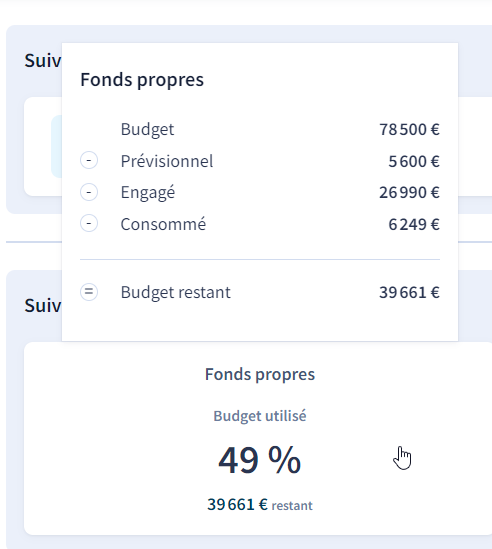Open the Fonds propres card heading
The height and width of the screenshot is (549, 492).
pos(260,375)
